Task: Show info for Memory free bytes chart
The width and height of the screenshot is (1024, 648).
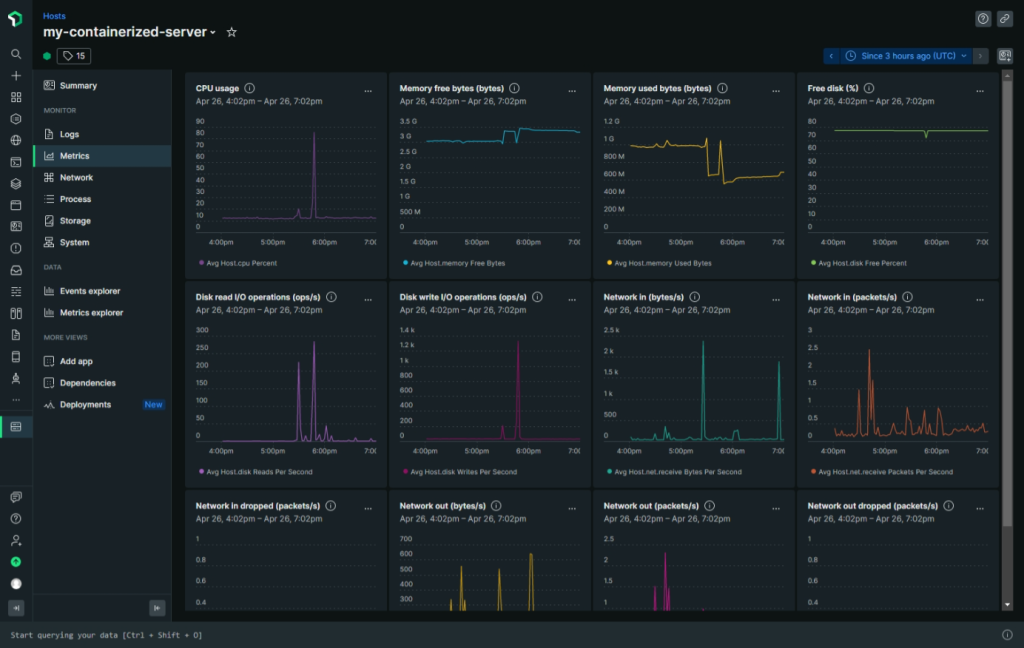Action: 515,88
